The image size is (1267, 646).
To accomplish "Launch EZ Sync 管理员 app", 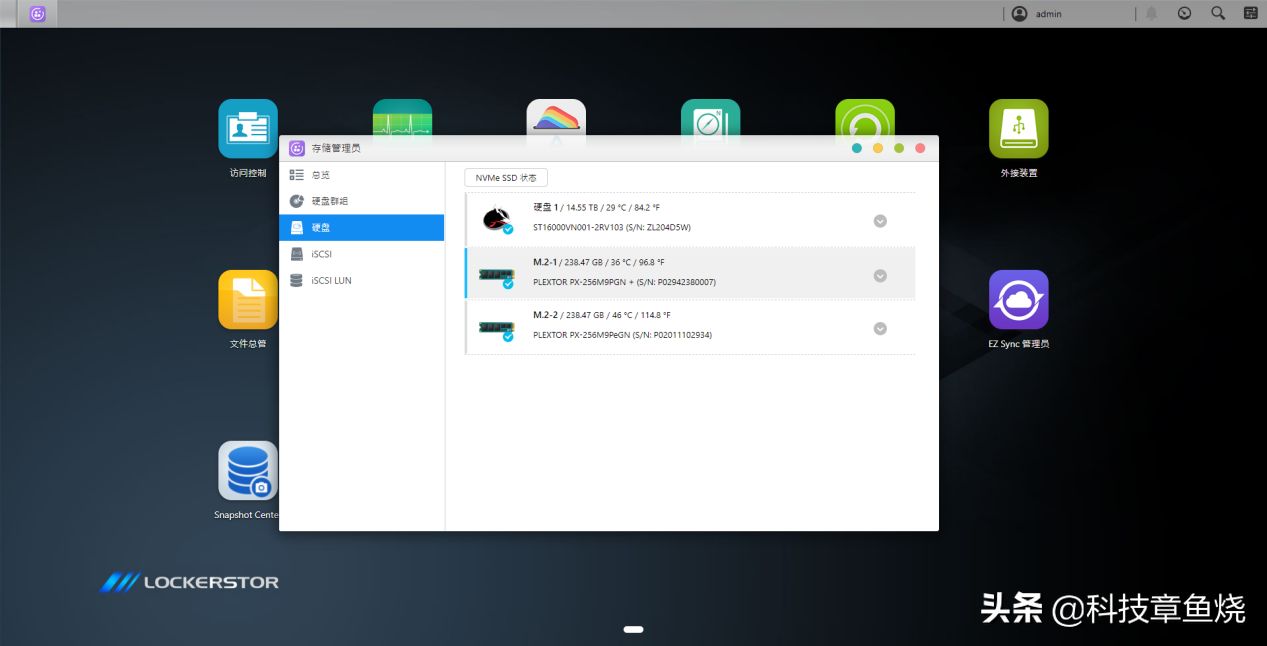I will [1018, 300].
